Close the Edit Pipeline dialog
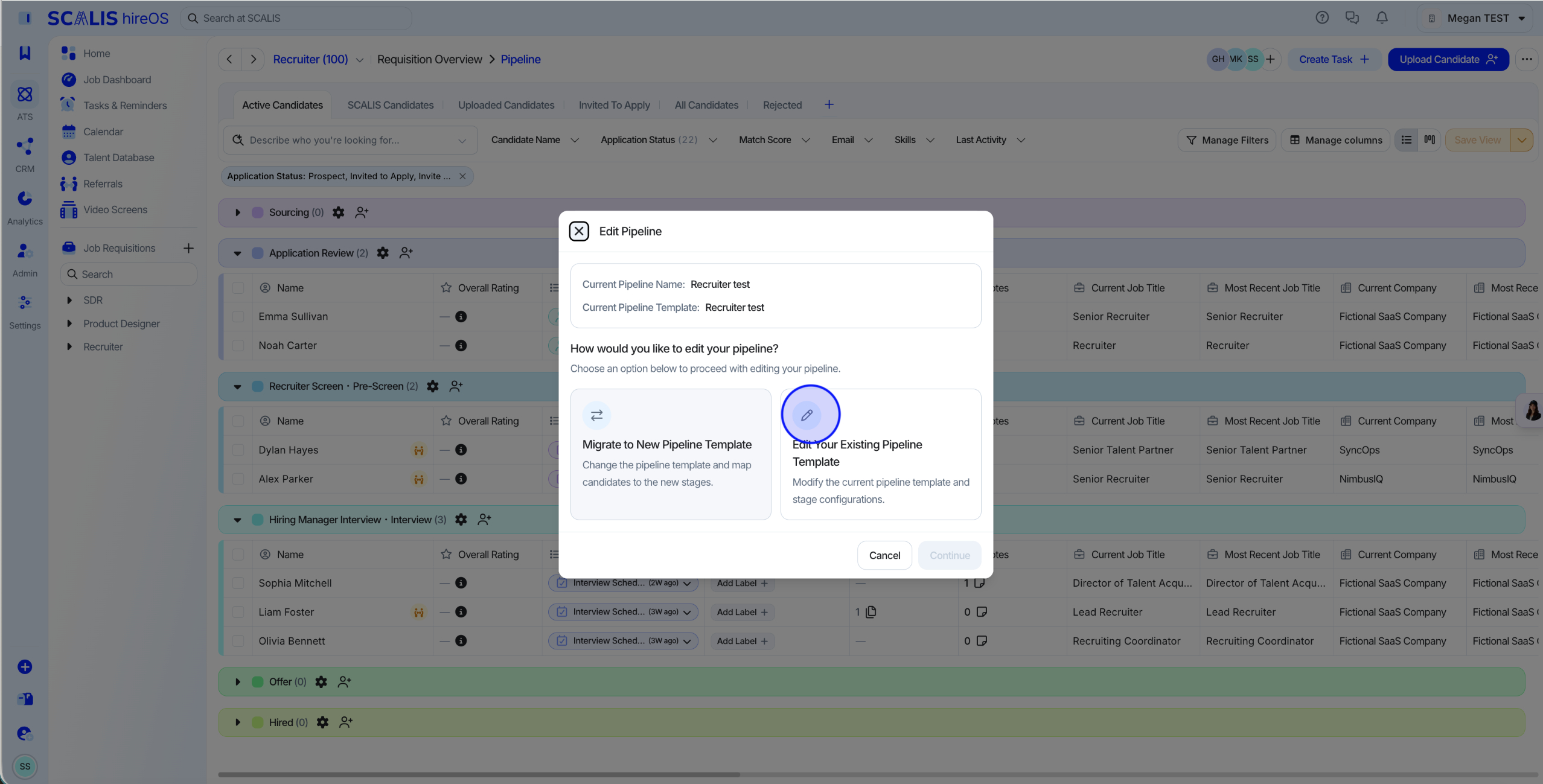 click(x=579, y=231)
